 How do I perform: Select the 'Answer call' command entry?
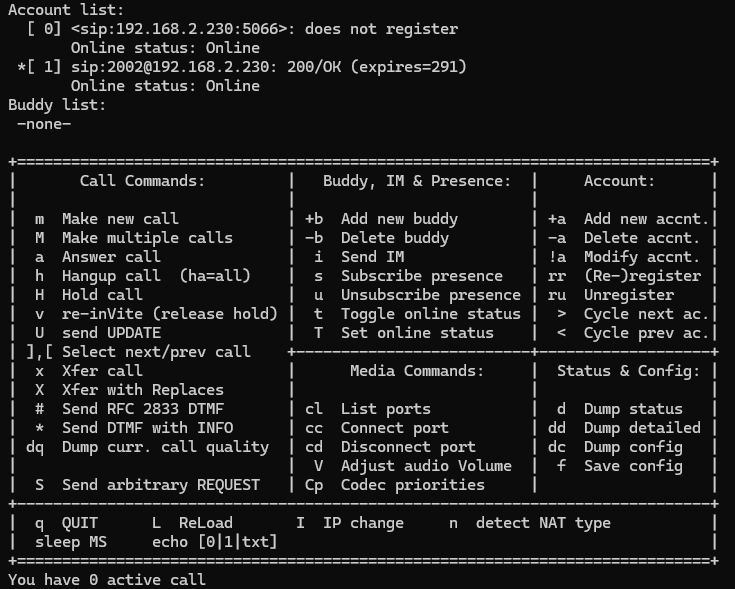click(x=111, y=257)
